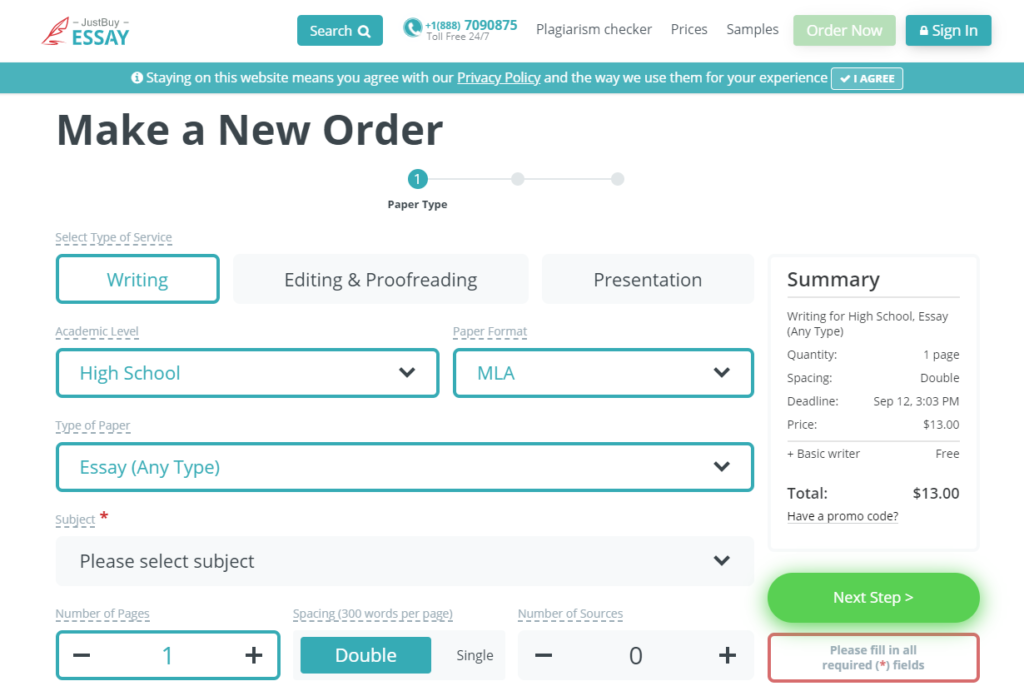Select Single spacing option

point(475,655)
